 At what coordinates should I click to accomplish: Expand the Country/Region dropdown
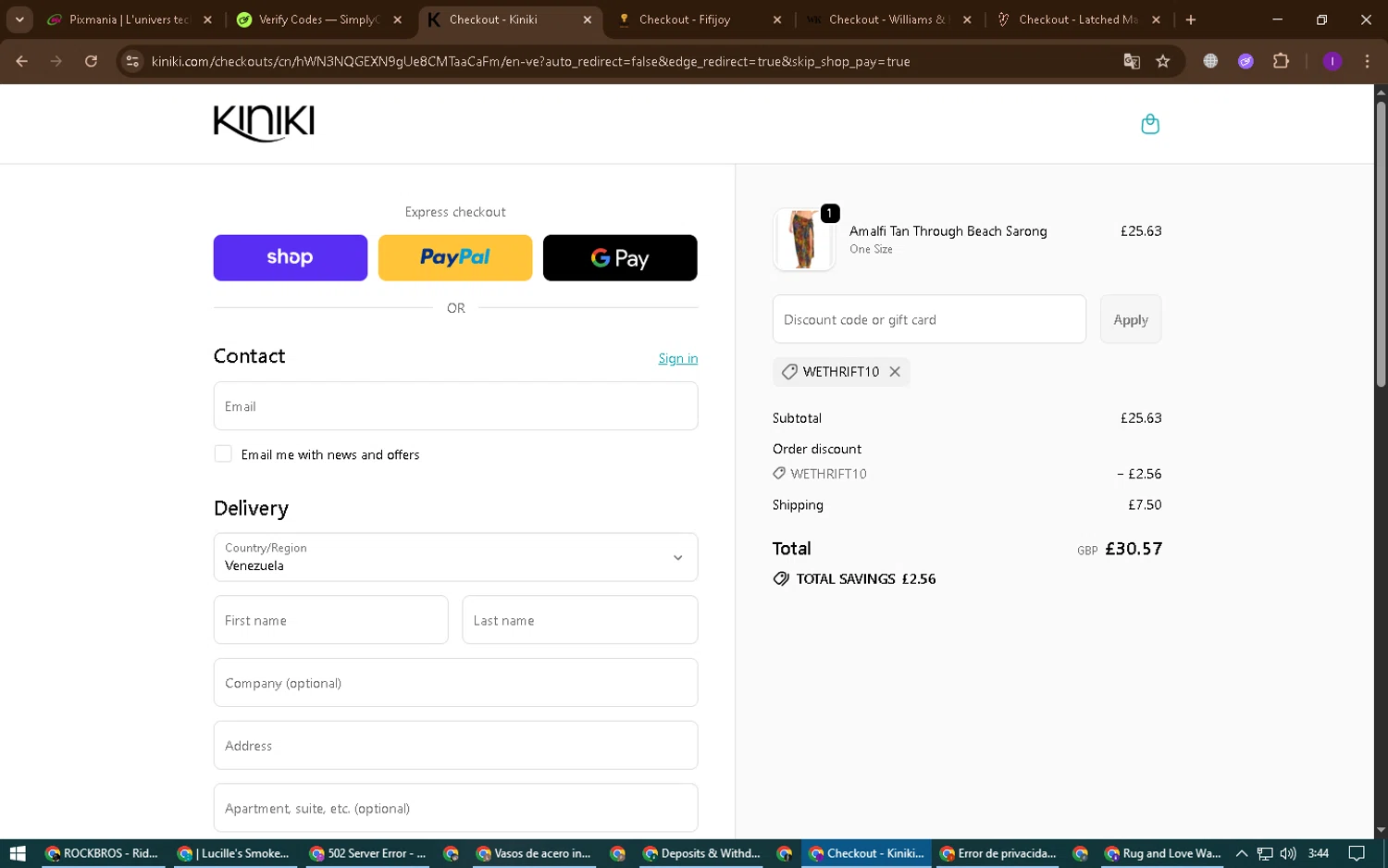[455, 557]
